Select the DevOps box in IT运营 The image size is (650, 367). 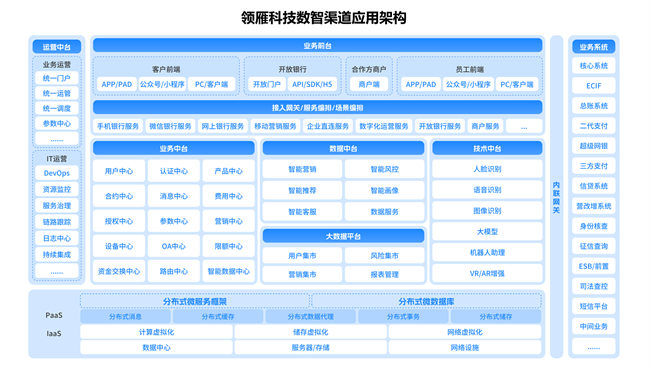pyautogui.click(x=57, y=173)
